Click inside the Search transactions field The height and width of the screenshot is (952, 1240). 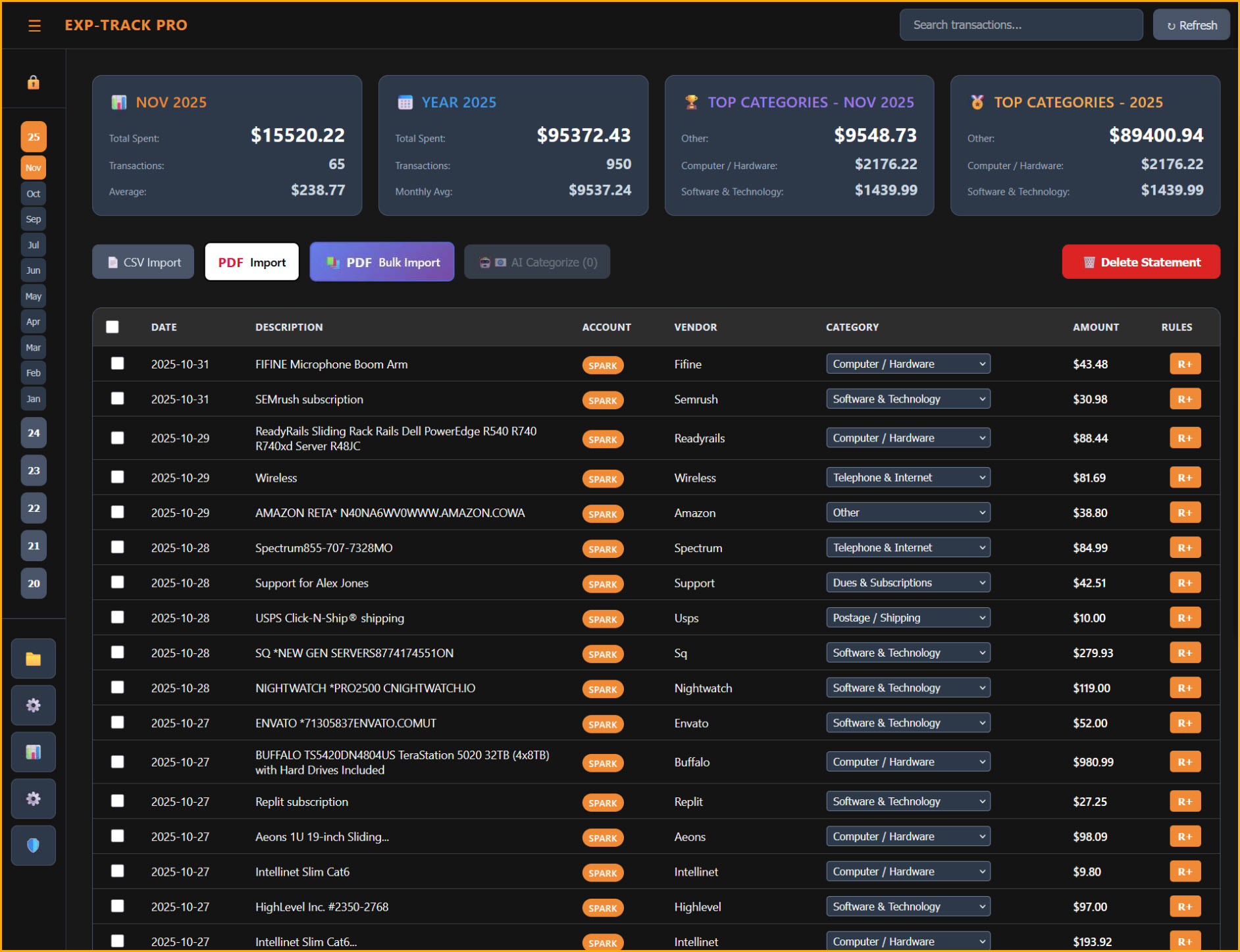coord(1020,24)
